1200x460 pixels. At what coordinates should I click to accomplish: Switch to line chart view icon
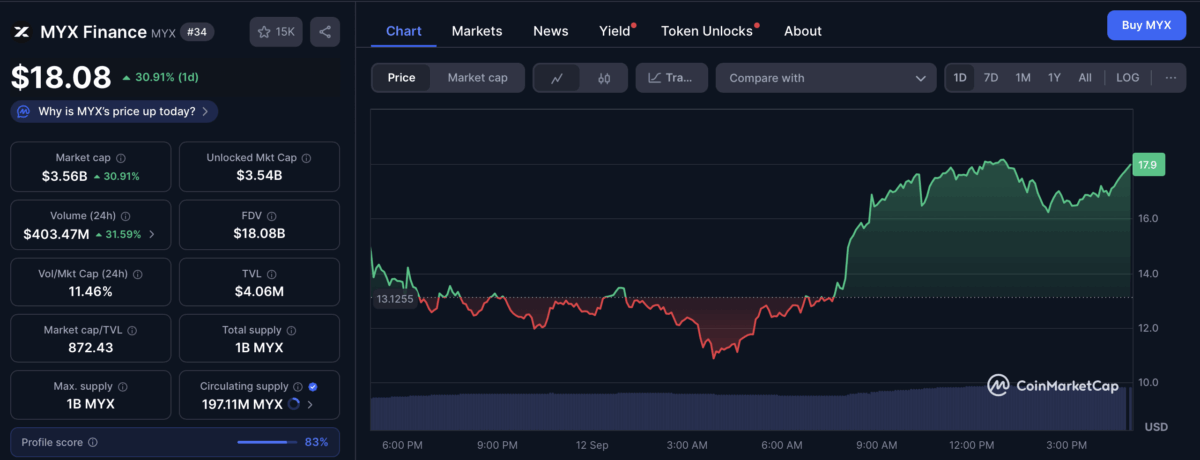[x=557, y=78]
